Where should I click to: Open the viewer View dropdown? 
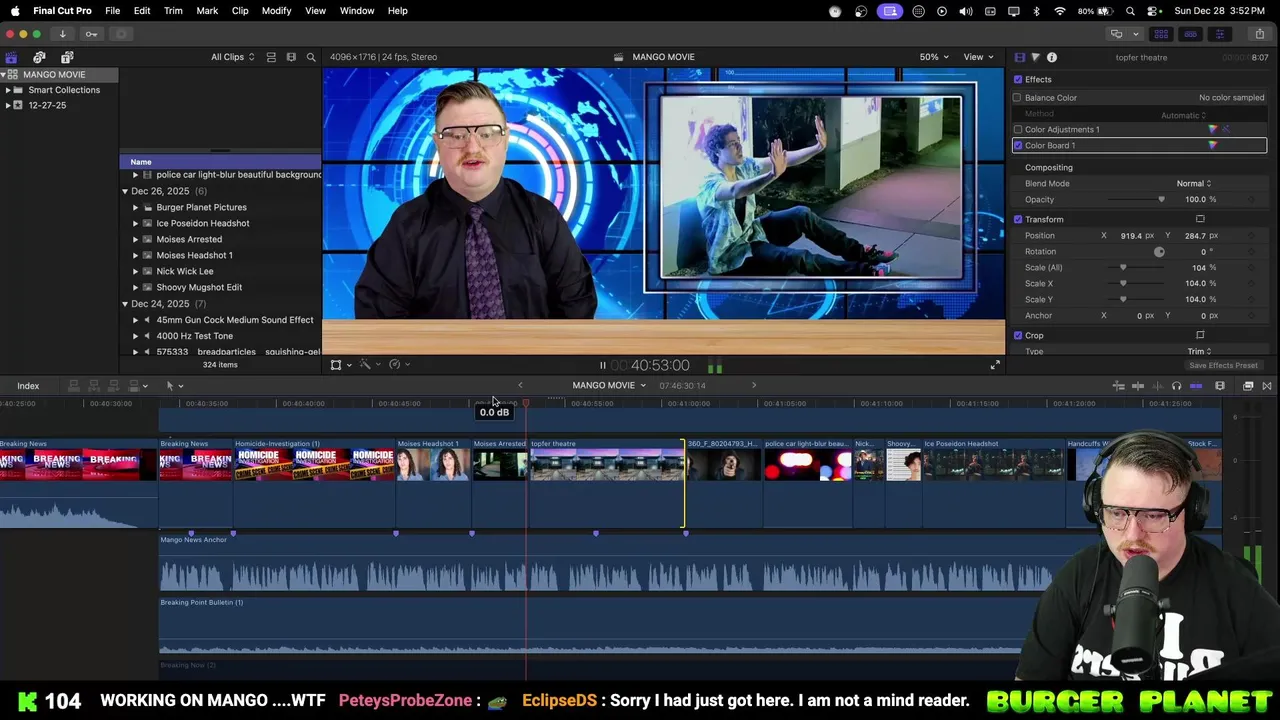click(978, 57)
